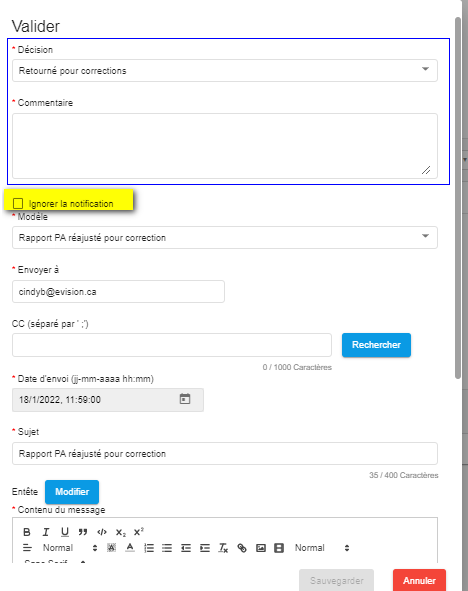468x591 pixels.
Task: Open the Décision dropdown
Action: tap(225, 70)
